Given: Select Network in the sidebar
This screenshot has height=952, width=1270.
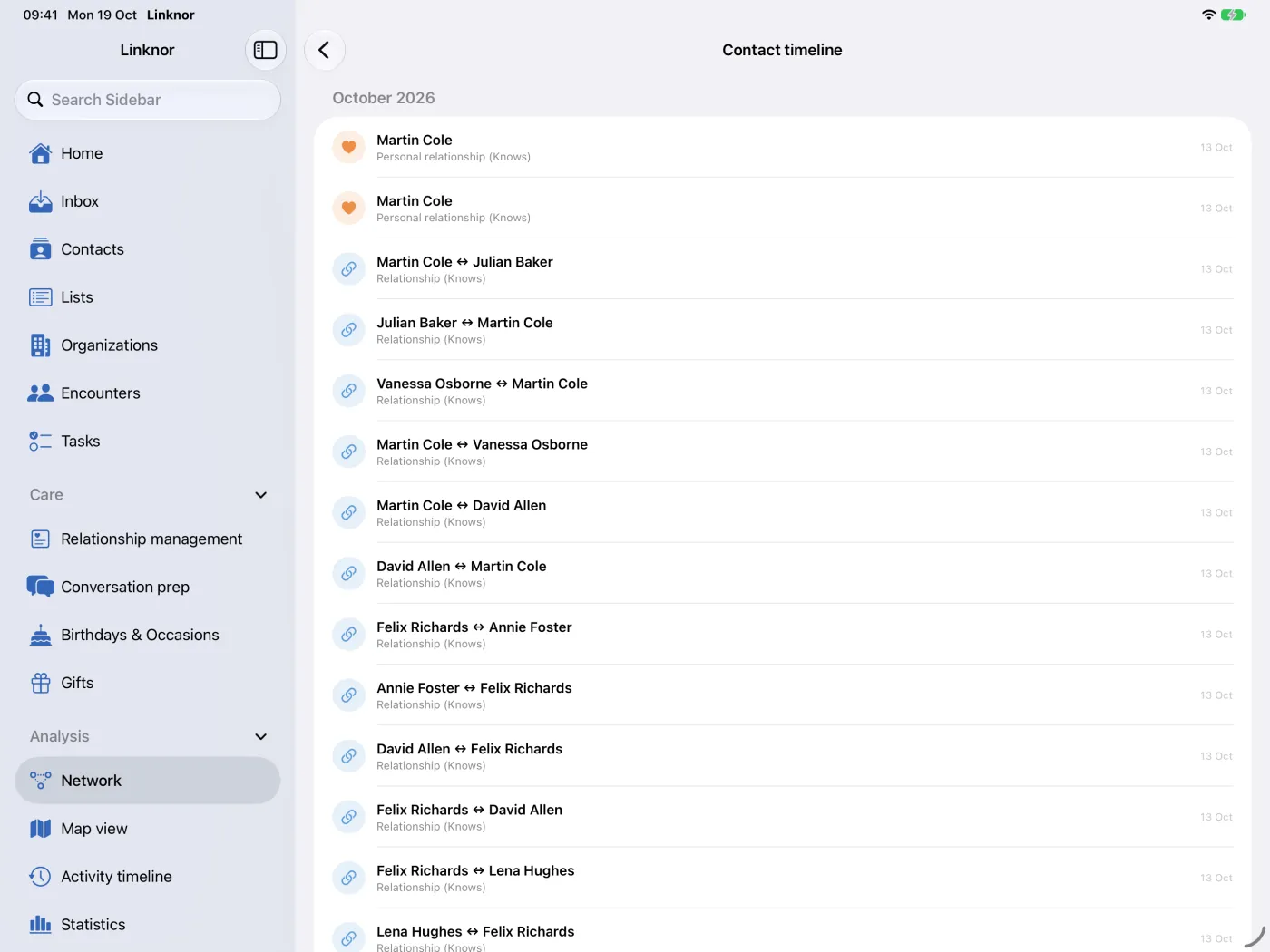Looking at the screenshot, I should tap(148, 781).
